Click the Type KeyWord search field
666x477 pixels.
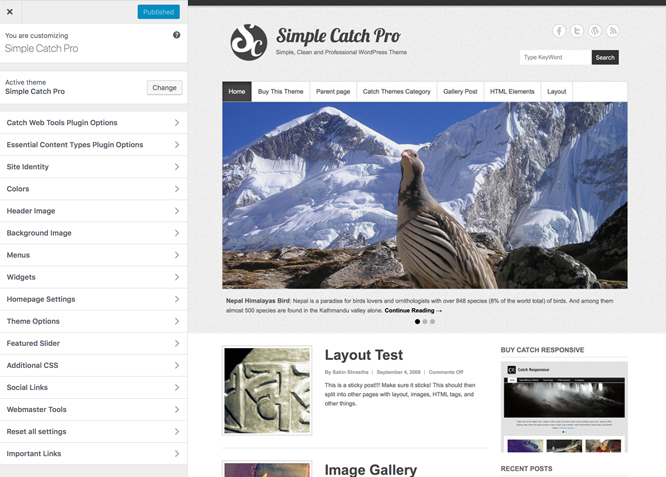555,58
